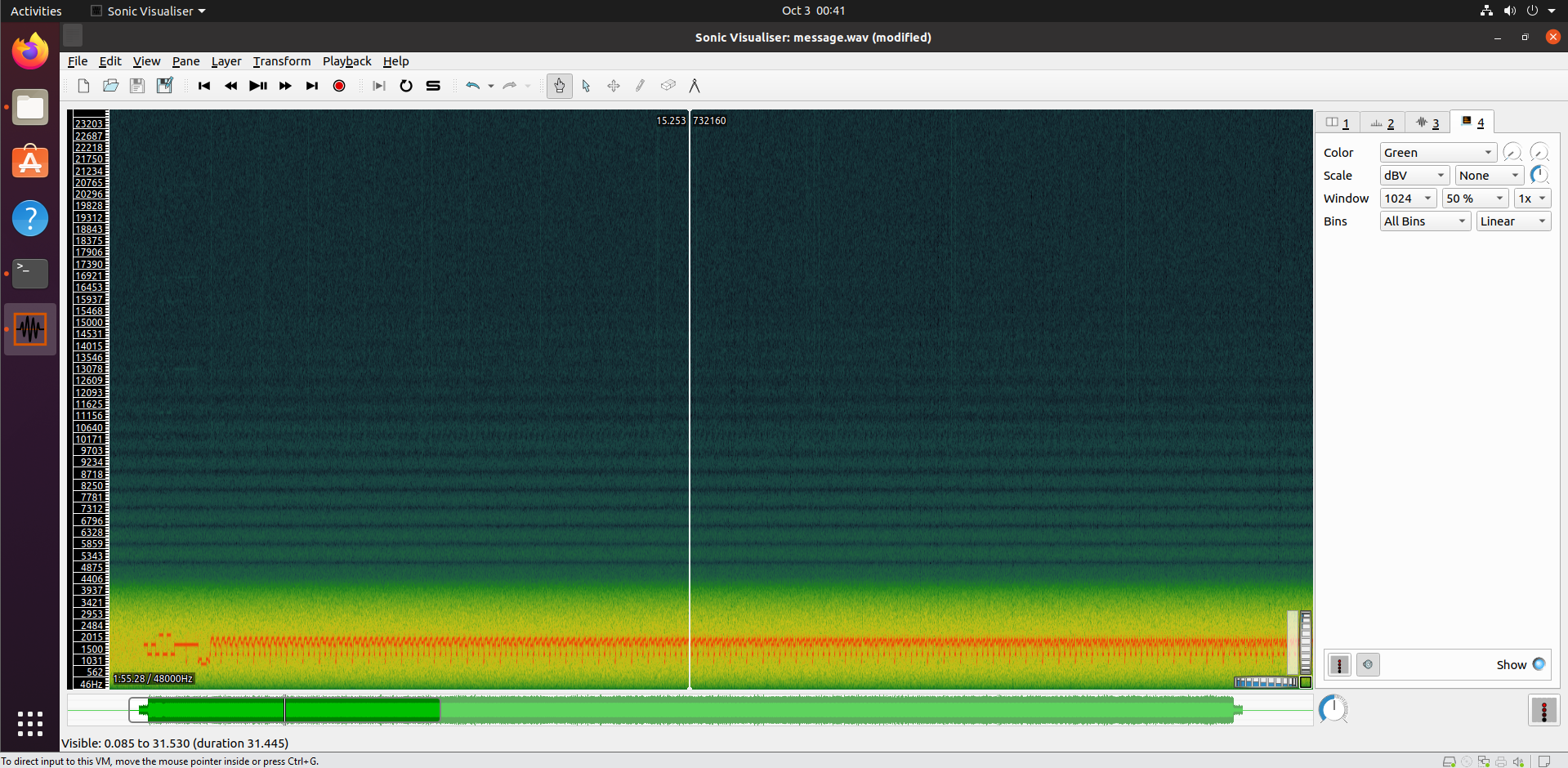Screen dimensions: 1568x768
Task: Select the Draw tool
Action: [640, 86]
